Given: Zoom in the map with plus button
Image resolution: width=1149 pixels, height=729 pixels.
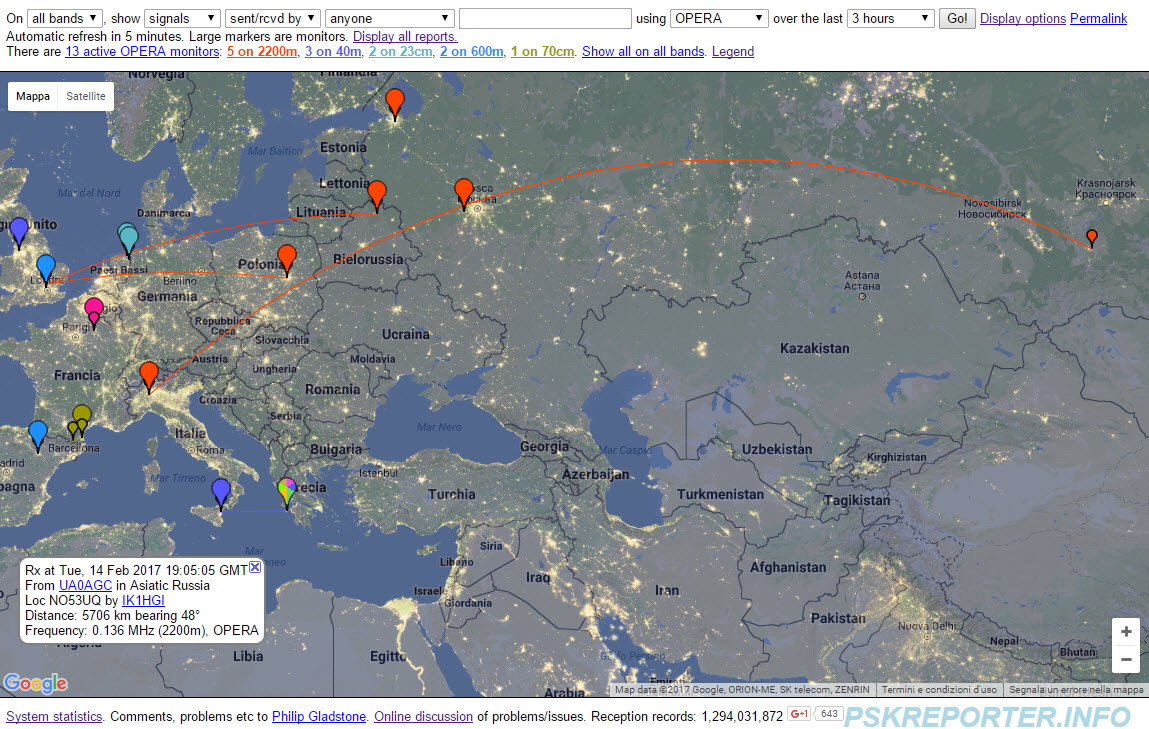Looking at the screenshot, I should click(1126, 632).
